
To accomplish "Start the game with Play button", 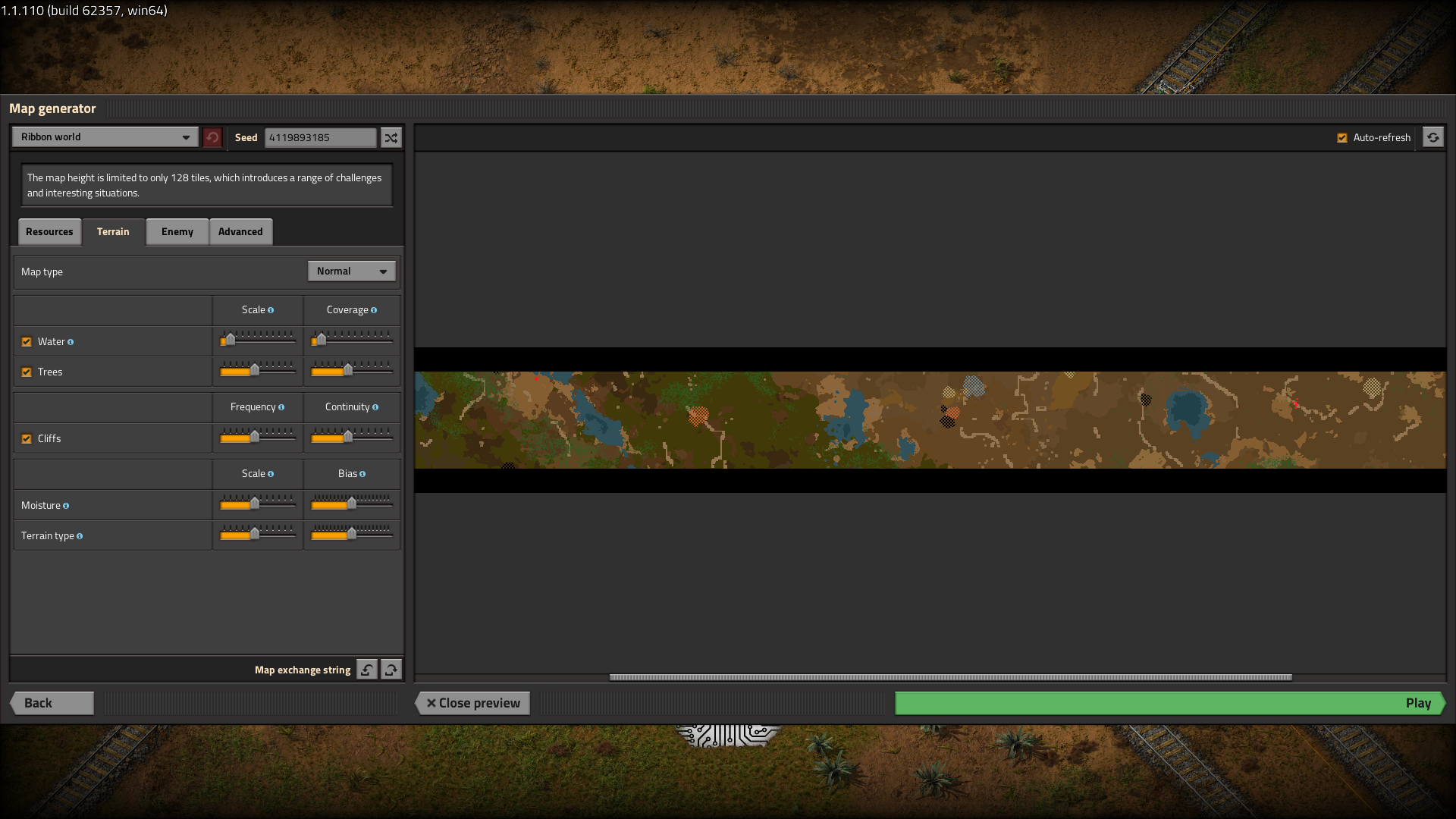I will click(1170, 703).
